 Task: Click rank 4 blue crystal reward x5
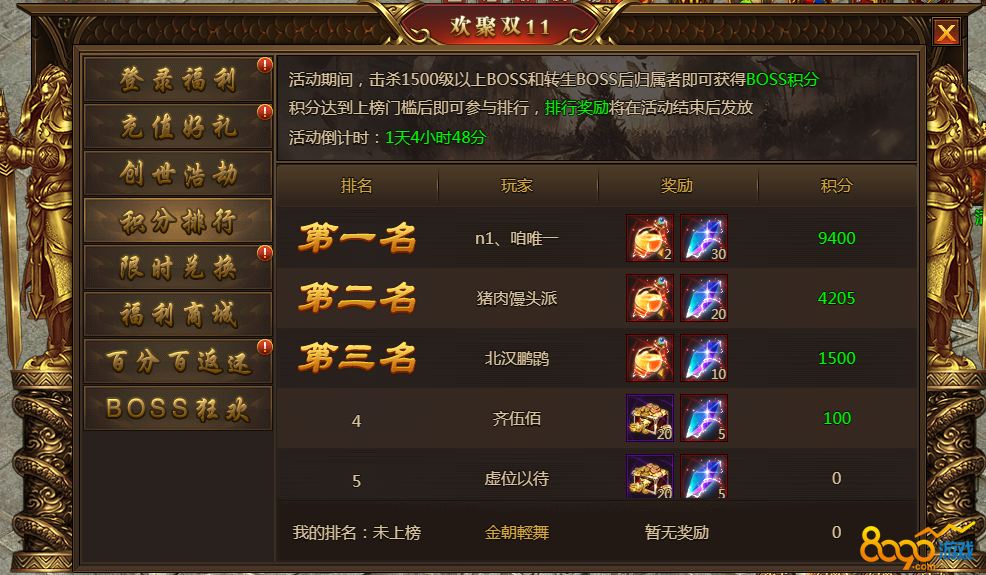[x=704, y=418]
